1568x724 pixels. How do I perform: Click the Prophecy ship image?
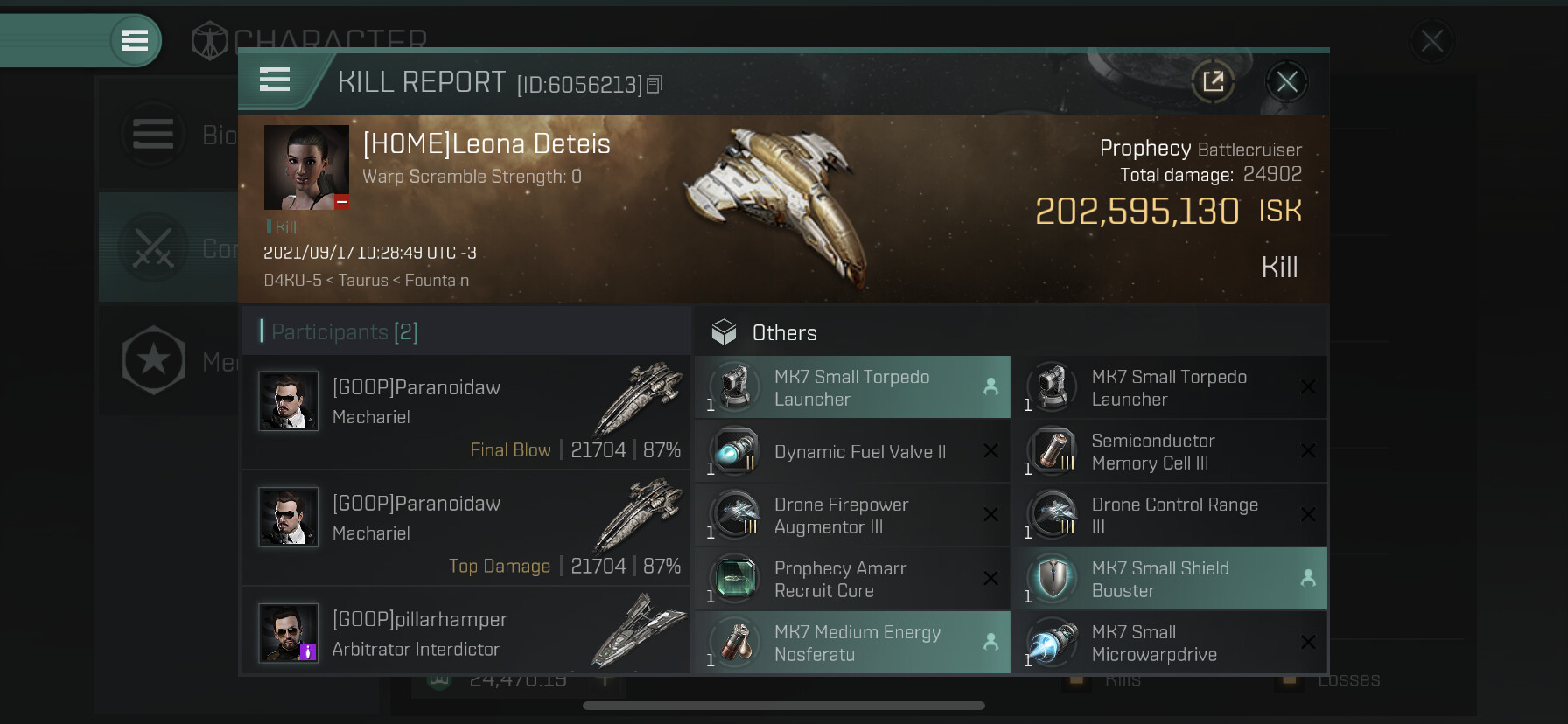point(779,205)
